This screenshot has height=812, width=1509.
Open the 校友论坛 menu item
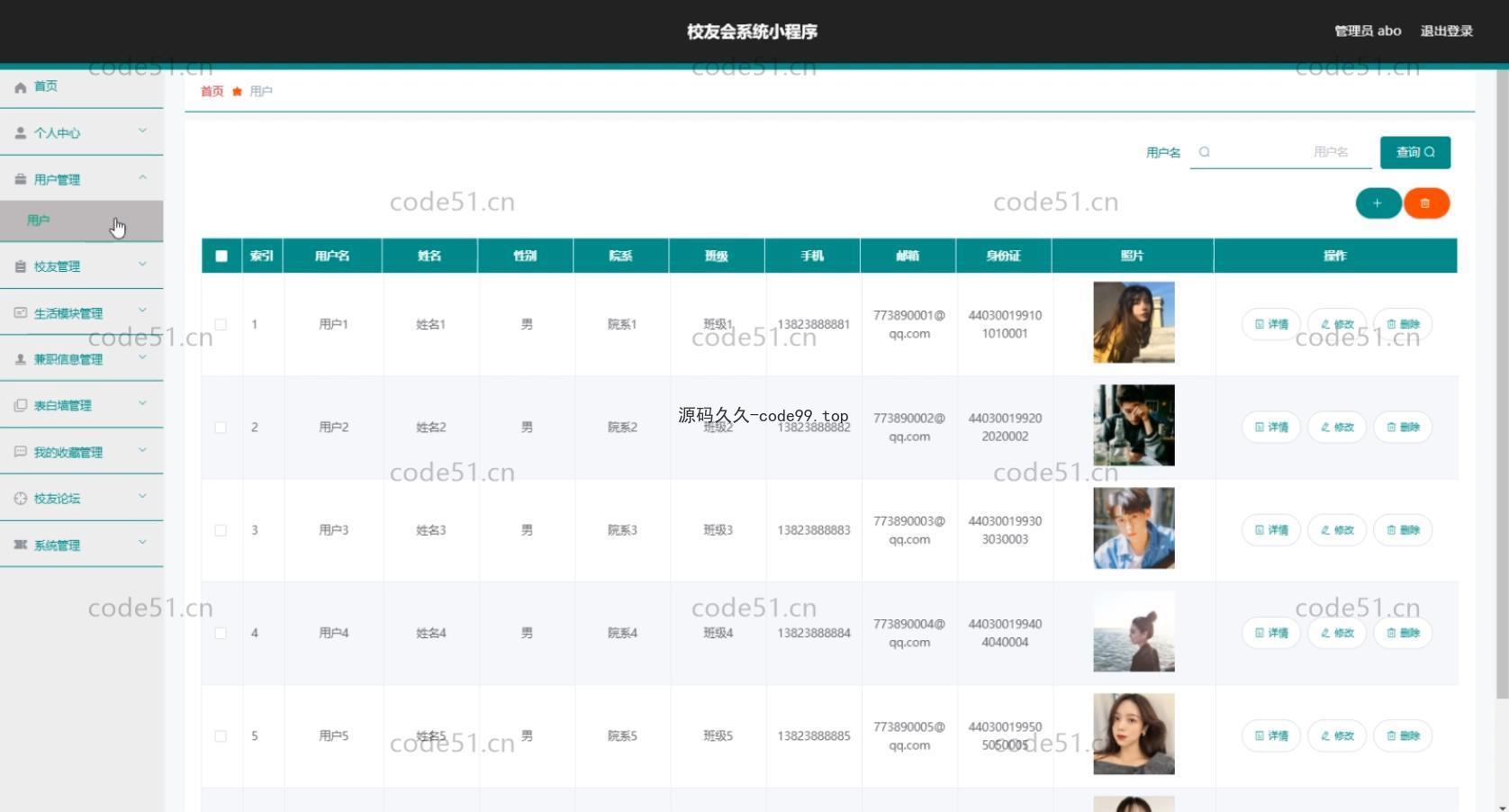pos(81,498)
